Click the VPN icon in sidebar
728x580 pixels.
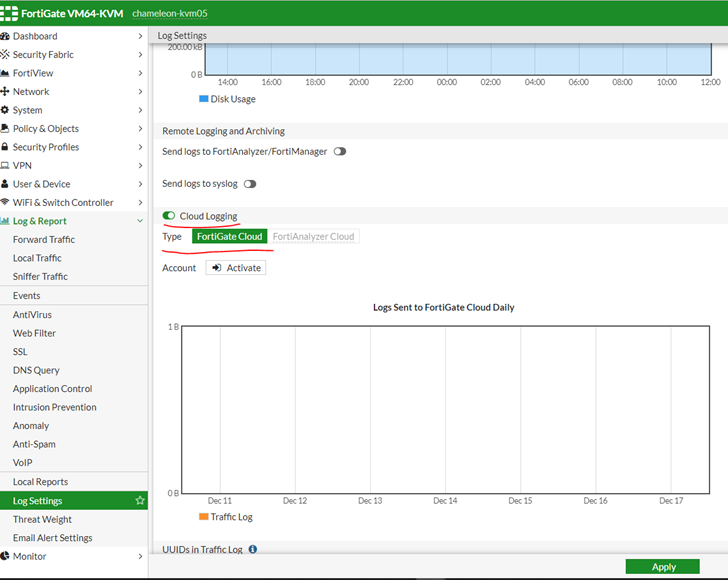(x=5, y=166)
